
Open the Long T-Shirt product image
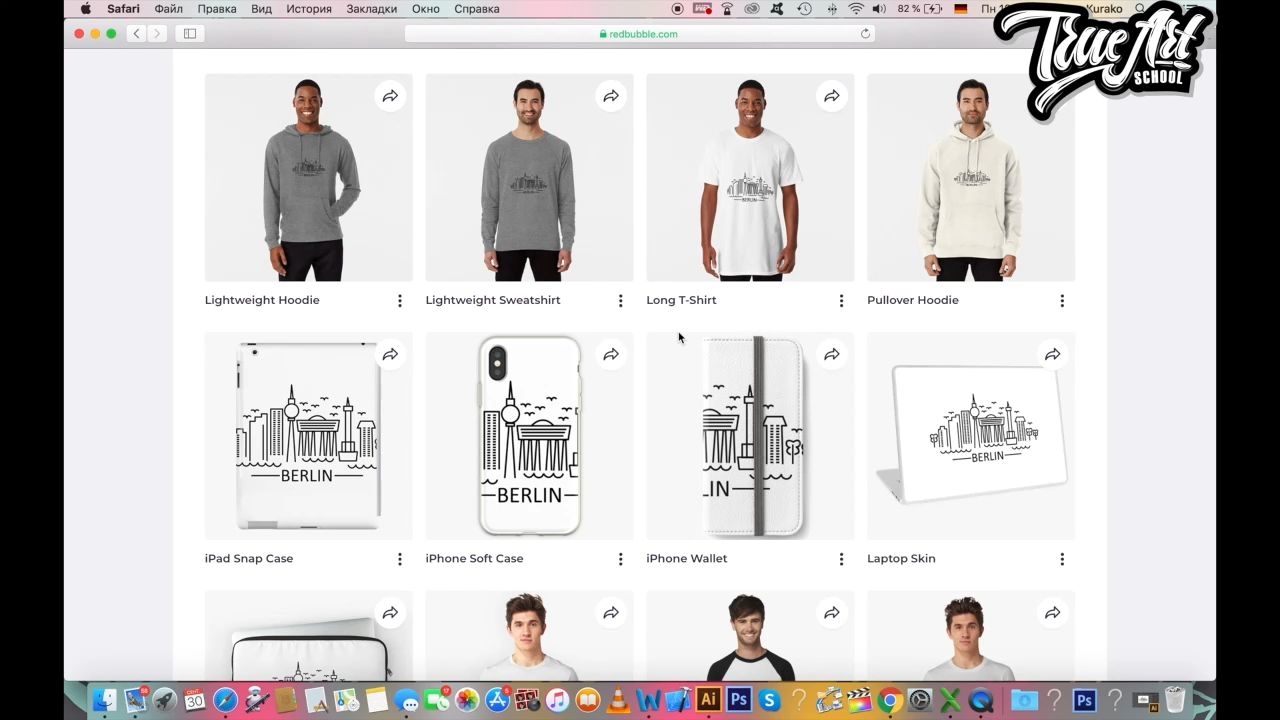click(751, 177)
